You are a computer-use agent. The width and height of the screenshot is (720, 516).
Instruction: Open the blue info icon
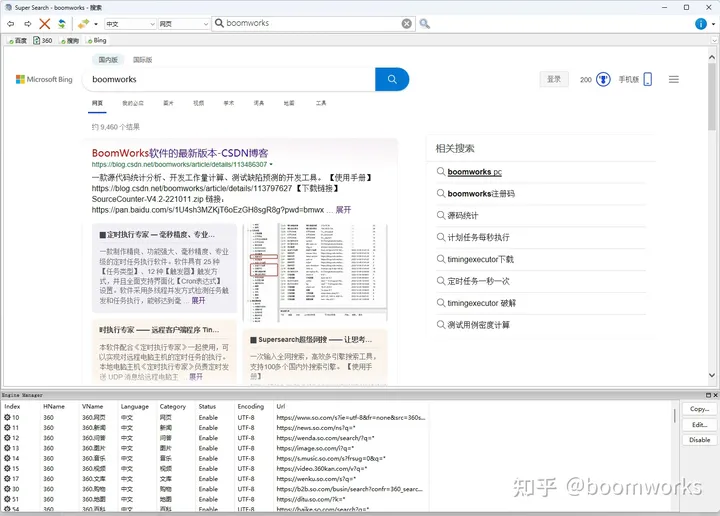(x=701, y=24)
